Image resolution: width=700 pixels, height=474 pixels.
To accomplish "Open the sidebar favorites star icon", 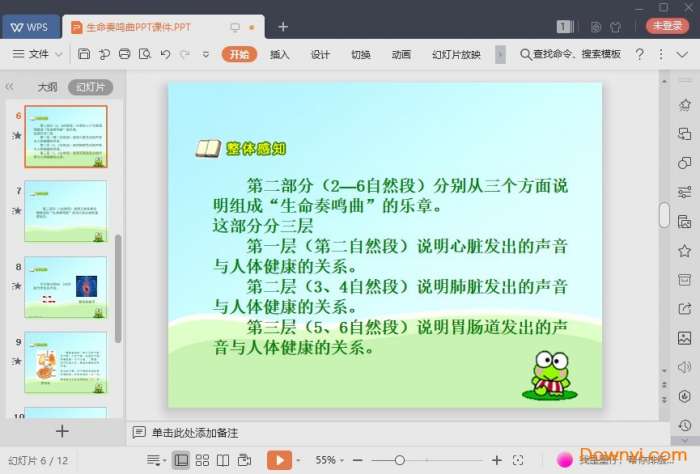I will pyautogui.click(x=684, y=251).
